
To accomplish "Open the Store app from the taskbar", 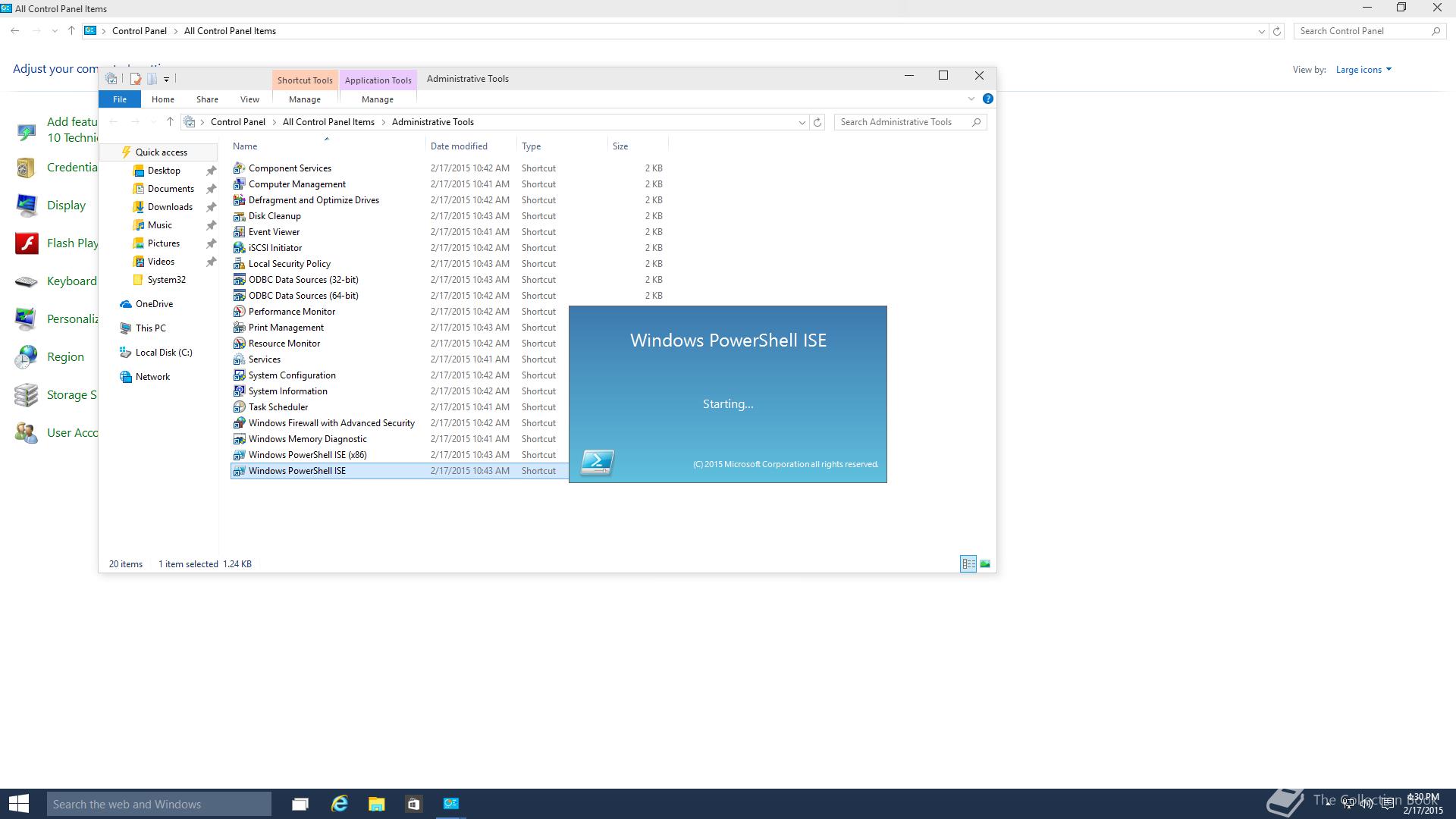I will 413,804.
